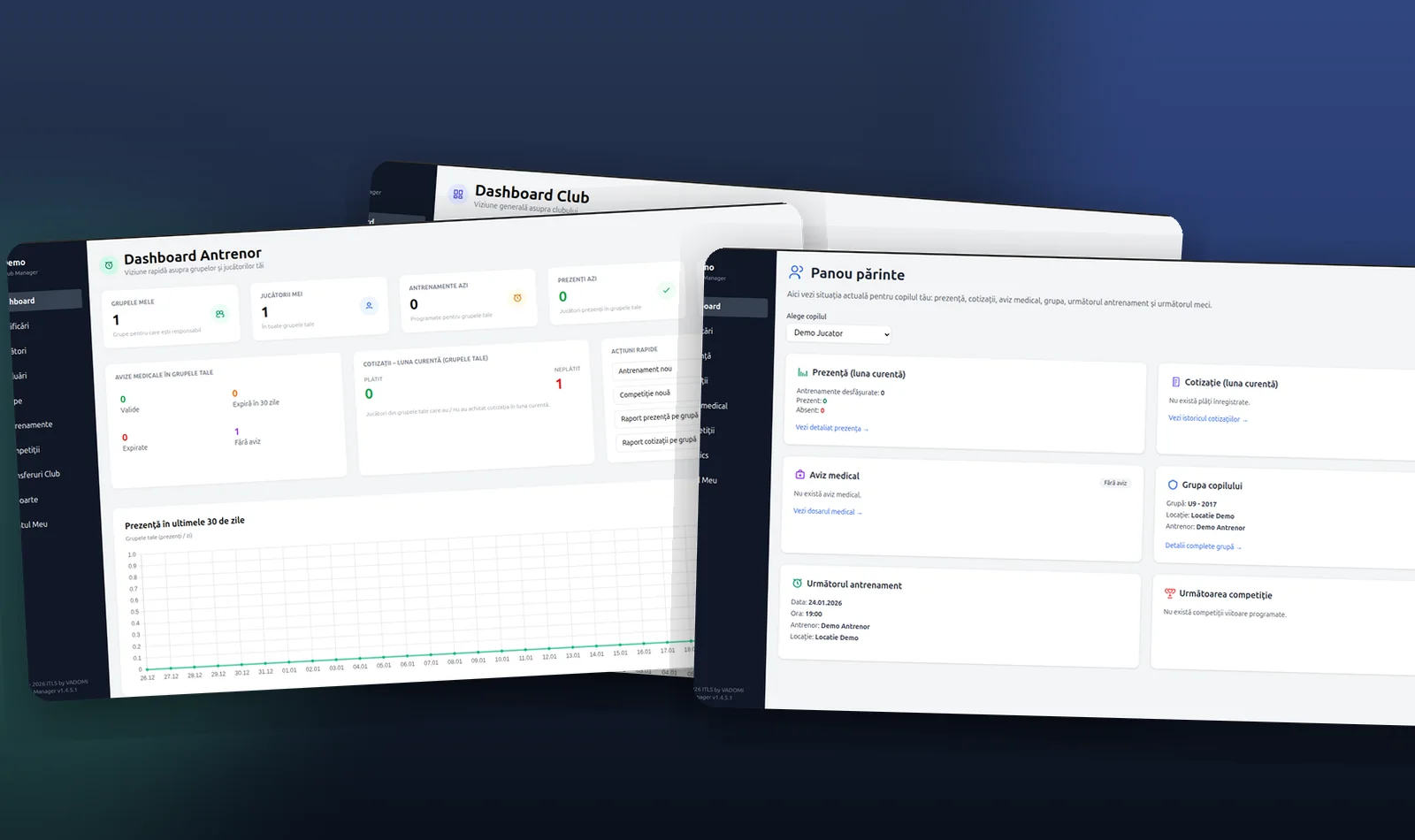Click the Aviz medical kit icon
The width and height of the screenshot is (1415, 840).
coord(799,475)
